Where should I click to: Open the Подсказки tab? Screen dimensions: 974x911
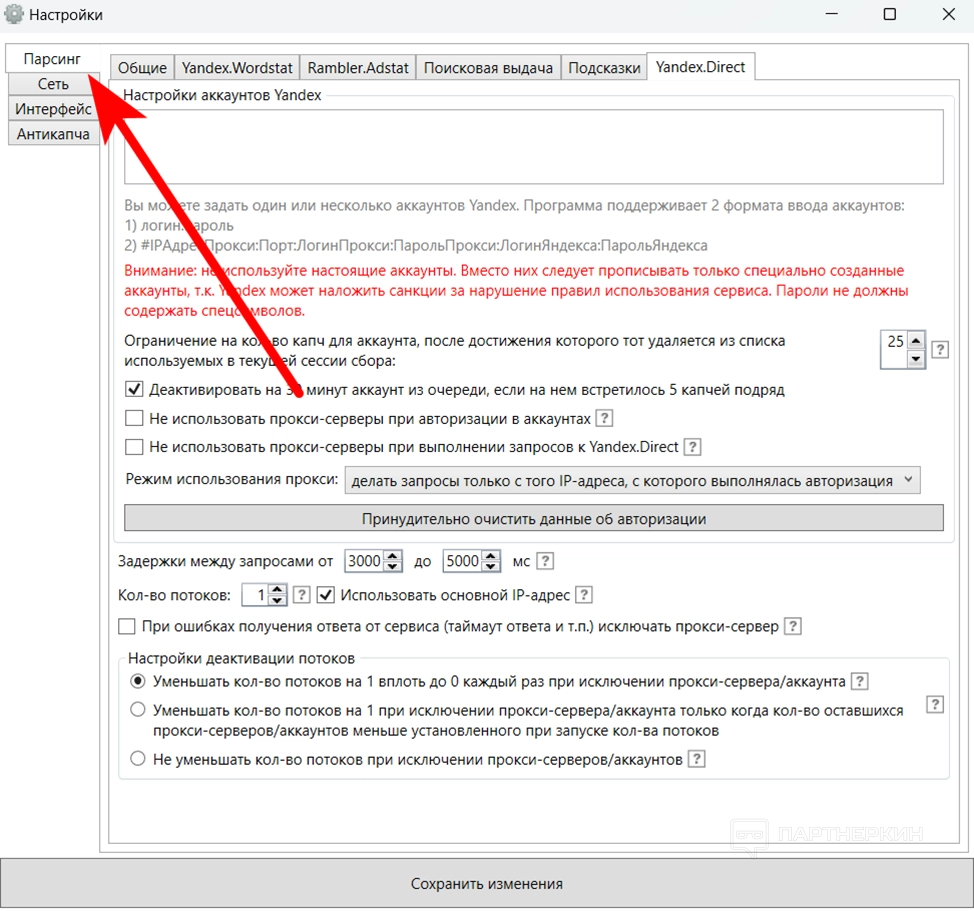(x=604, y=67)
